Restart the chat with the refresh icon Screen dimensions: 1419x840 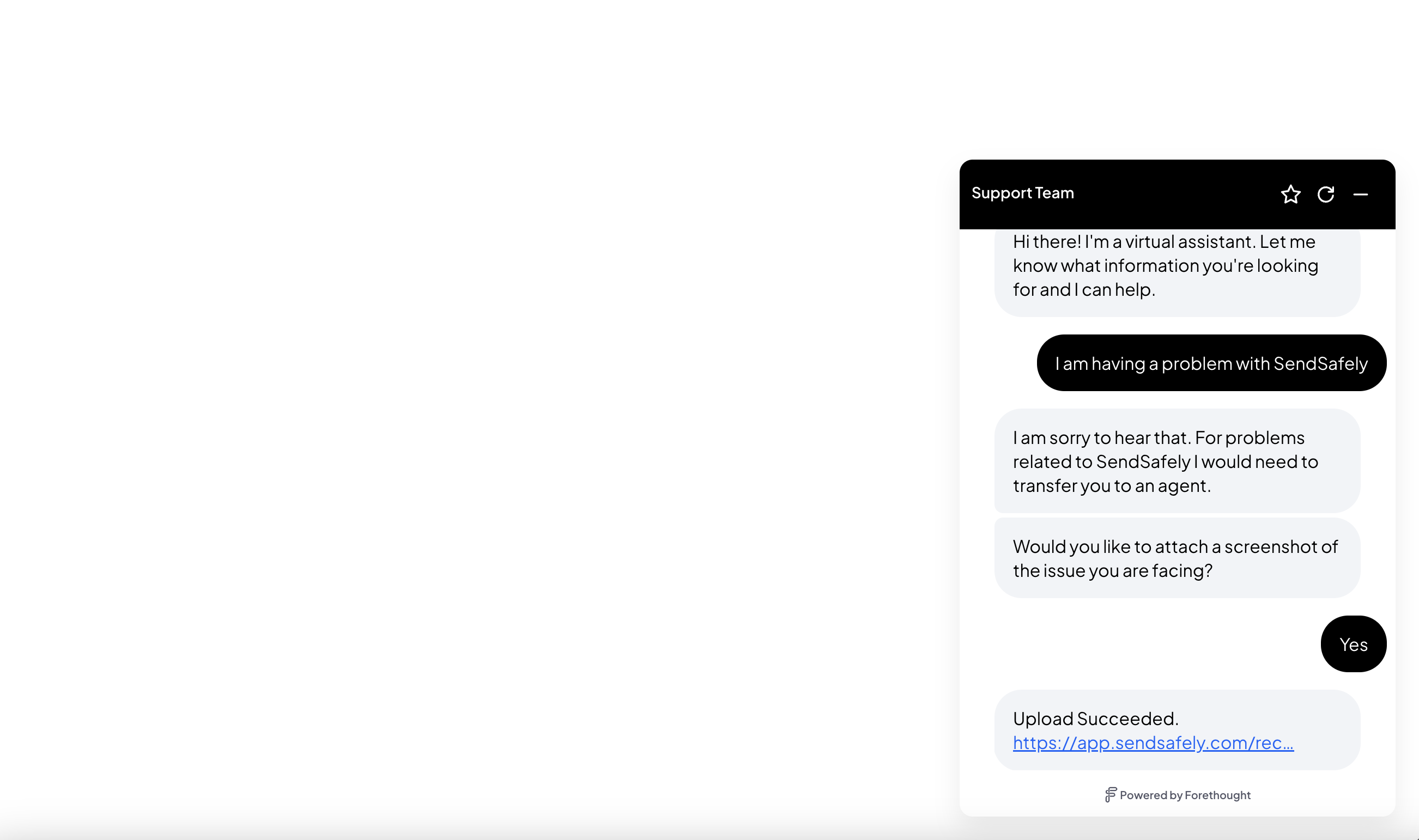(1326, 194)
